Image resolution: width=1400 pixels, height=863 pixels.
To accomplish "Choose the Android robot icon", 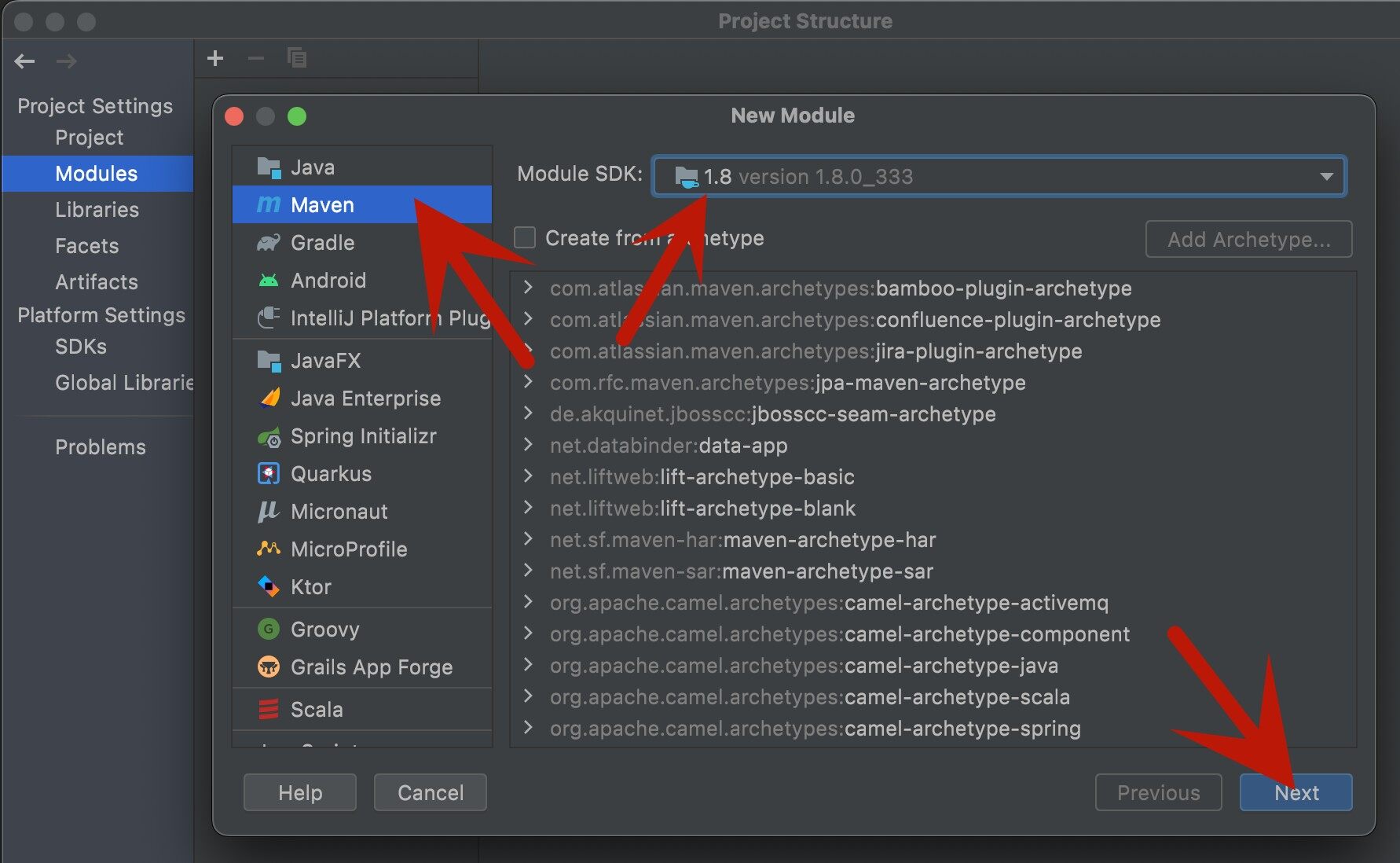I will pyautogui.click(x=269, y=281).
